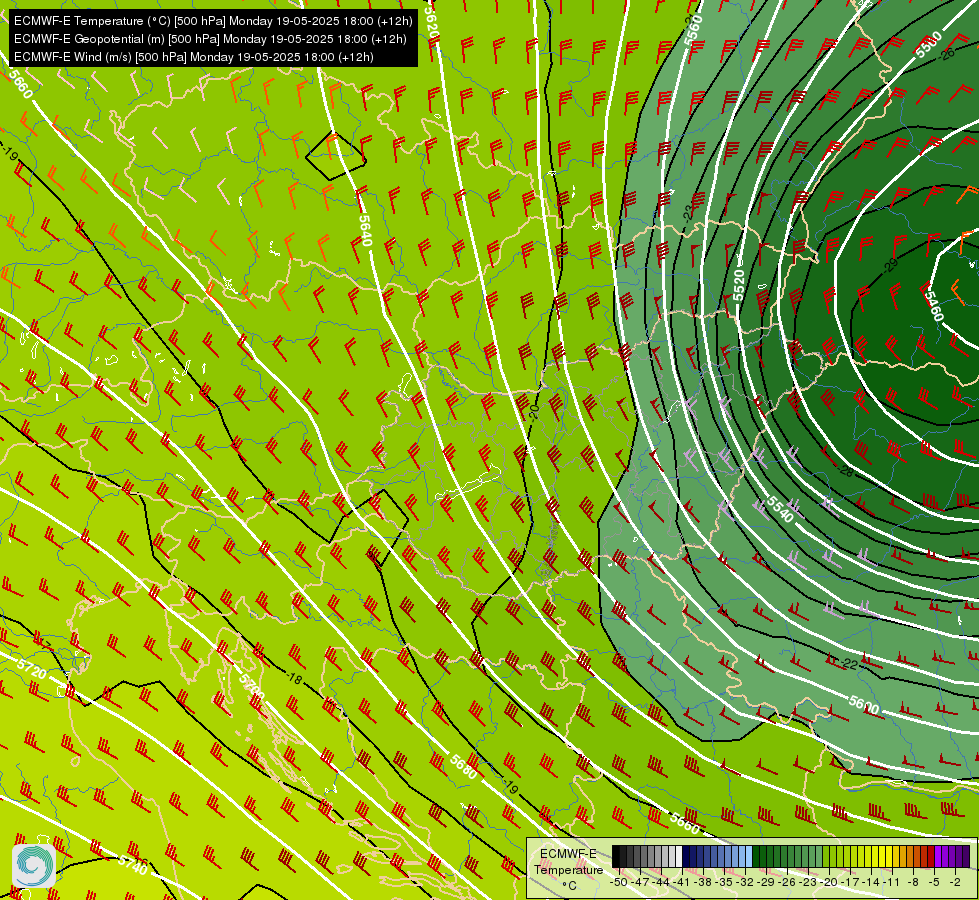Click the 5740 geopotential contour label
The width and height of the screenshot is (979, 900).
click(x=133, y=865)
